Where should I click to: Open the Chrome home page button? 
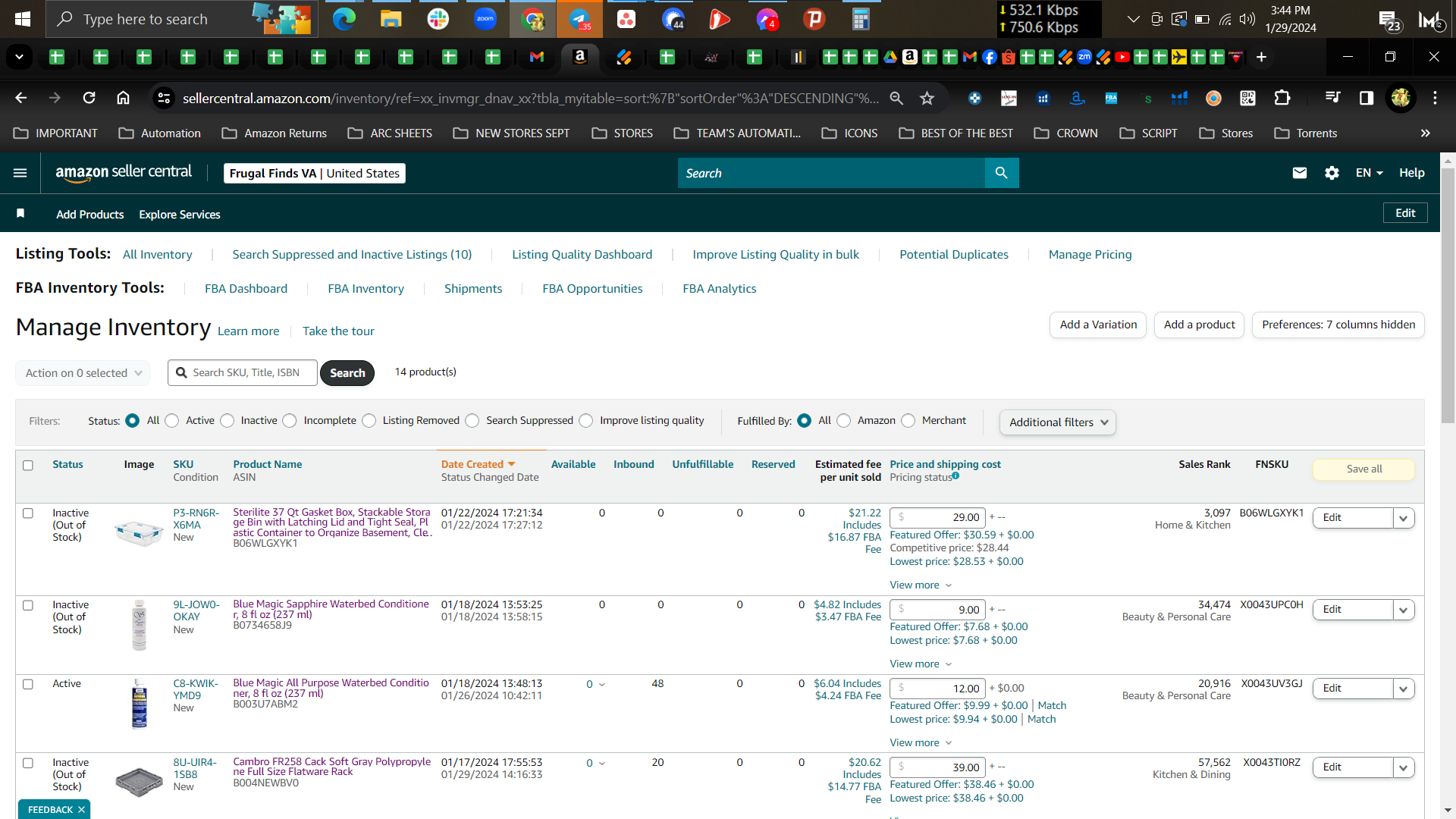pyautogui.click(x=123, y=98)
